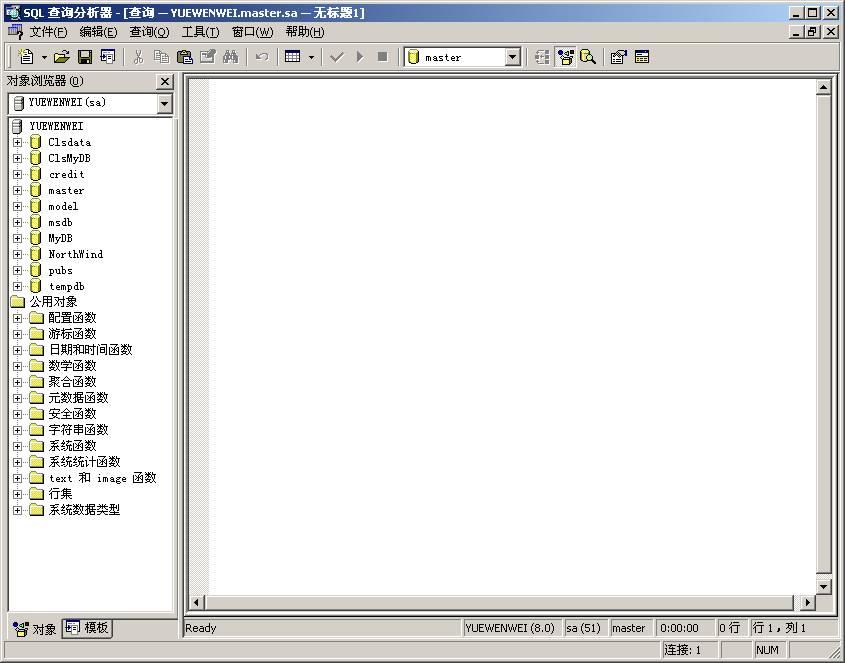Click the Paste clipboard icon
845x663 pixels.
click(x=184, y=57)
